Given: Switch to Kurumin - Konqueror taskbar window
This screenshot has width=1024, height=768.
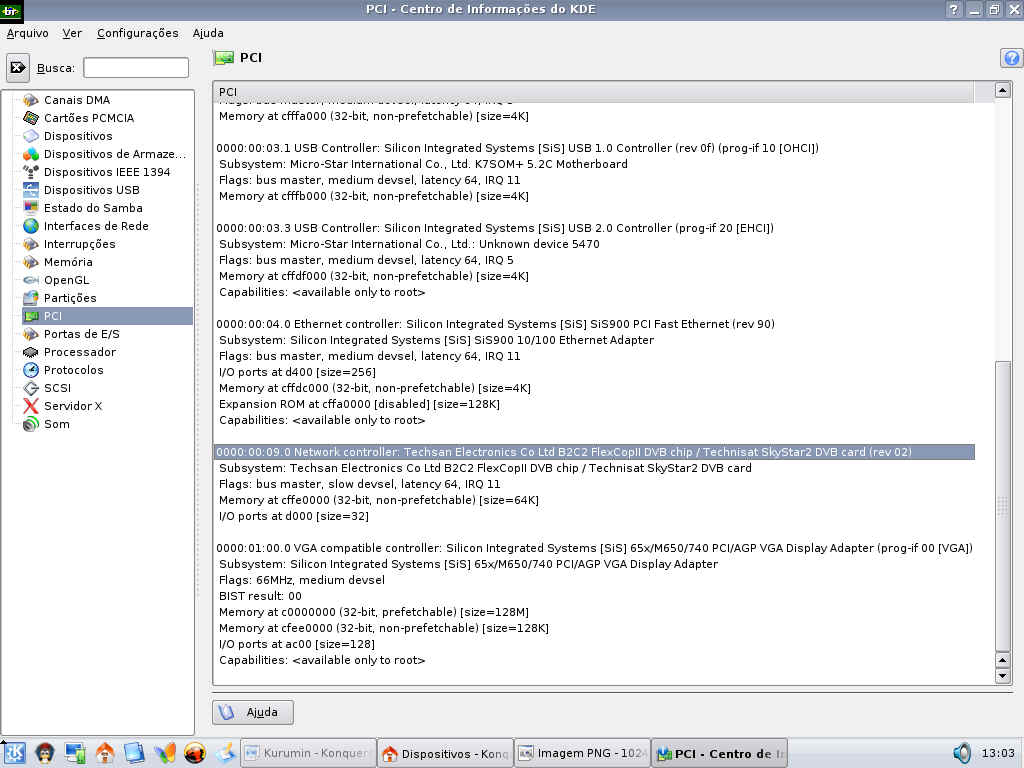Looking at the screenshot, I should (x=308, y=753).
